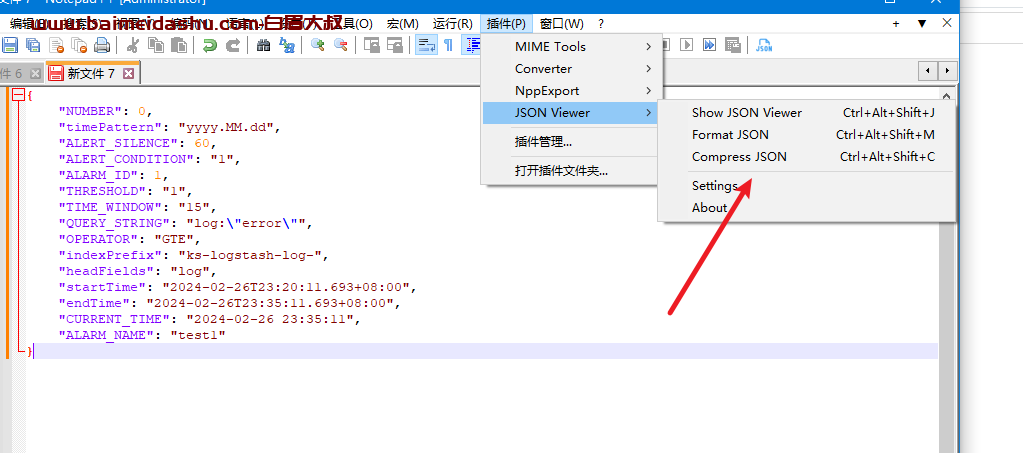Viewport: 1023px width, 453px height.
Task: Collapse the JSON root fold marker
Action: [x=18, y=95]
